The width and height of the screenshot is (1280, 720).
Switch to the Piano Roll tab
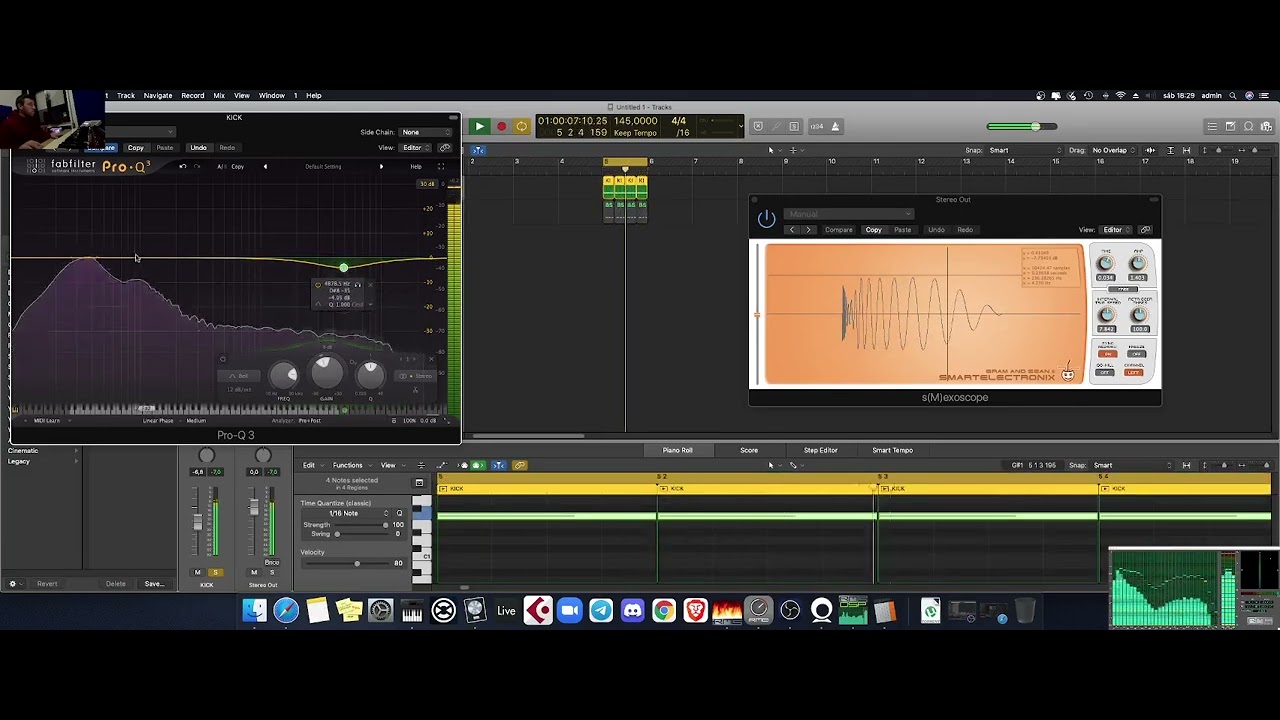(677, 450)
